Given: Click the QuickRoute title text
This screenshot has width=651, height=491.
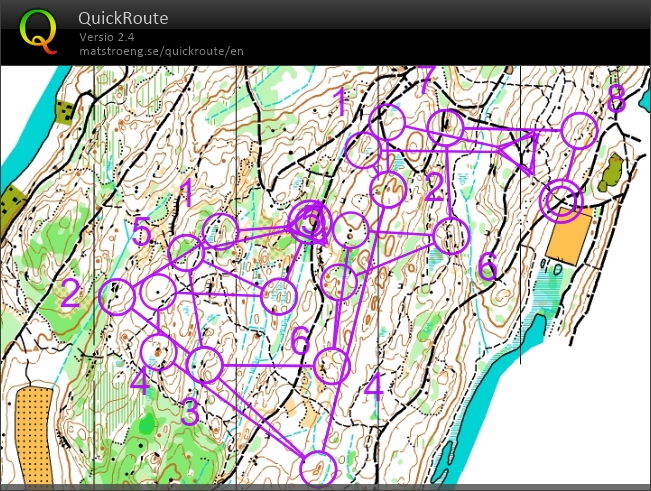Looking at the screenshot, I should [123, 18].
